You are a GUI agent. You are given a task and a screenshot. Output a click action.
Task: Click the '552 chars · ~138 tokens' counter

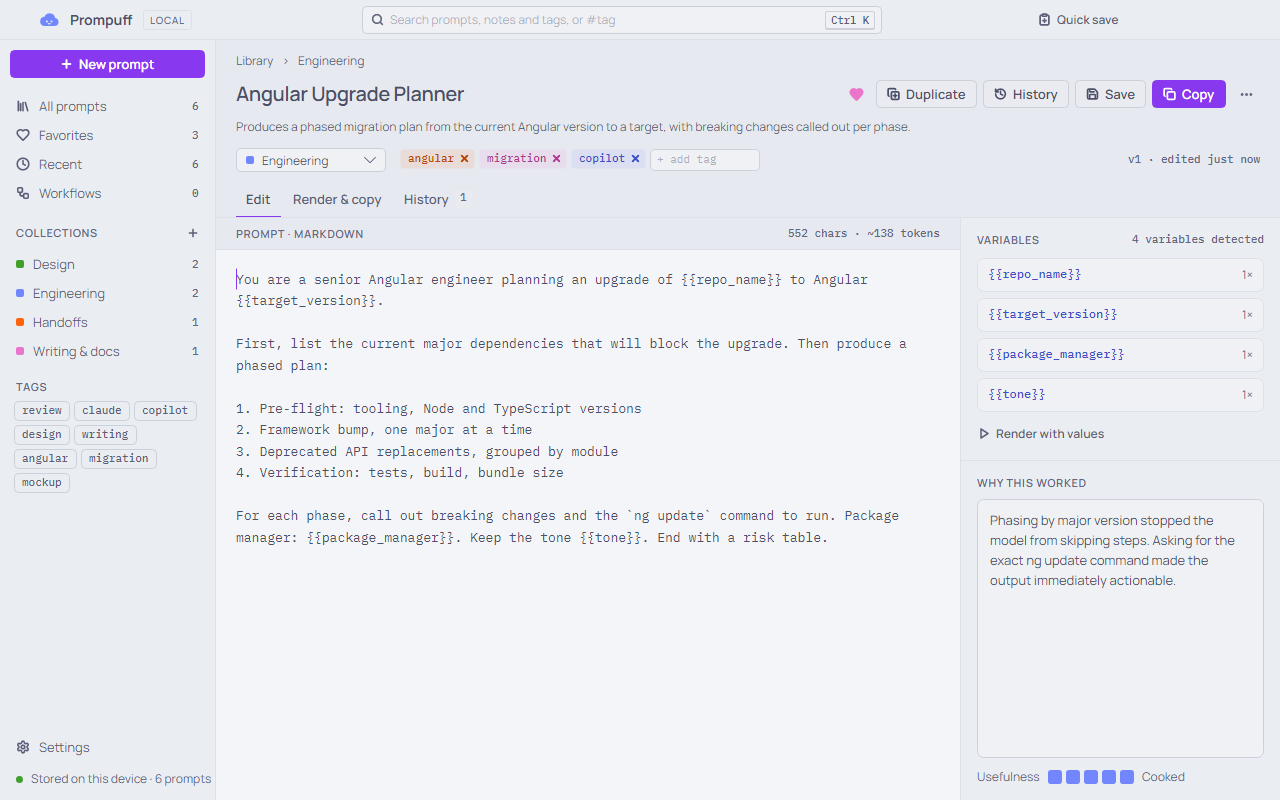point(864,234)
